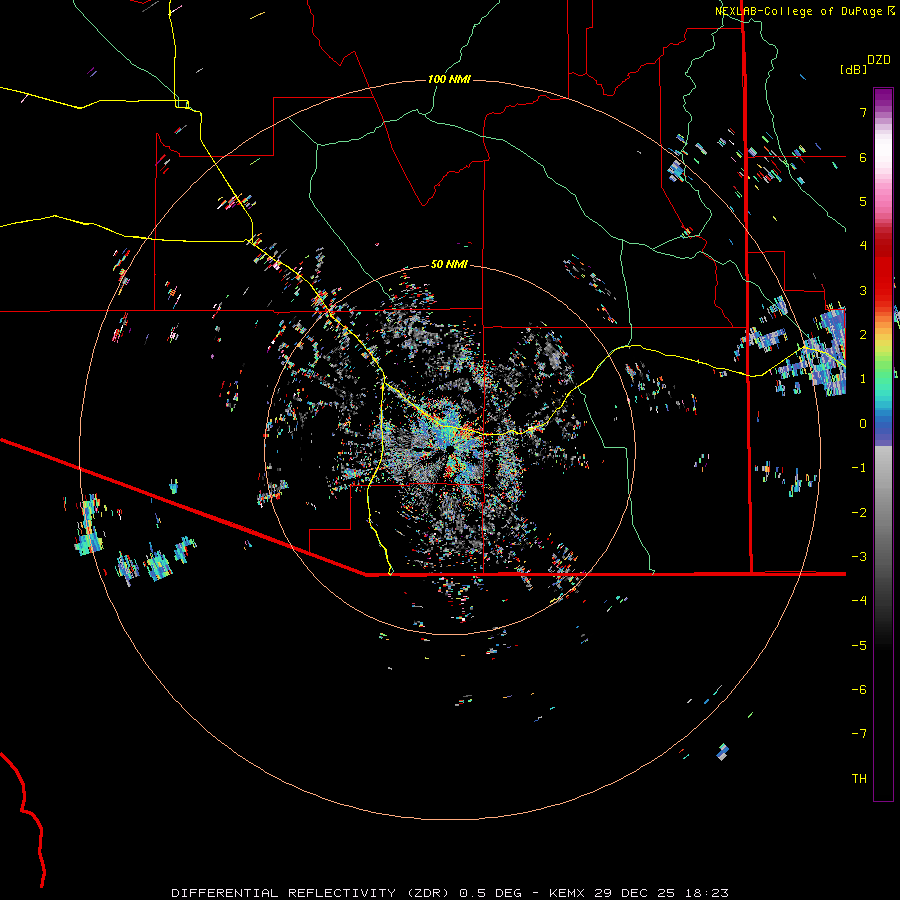Click the 5 tick label on scale

(x=863, y=201)
